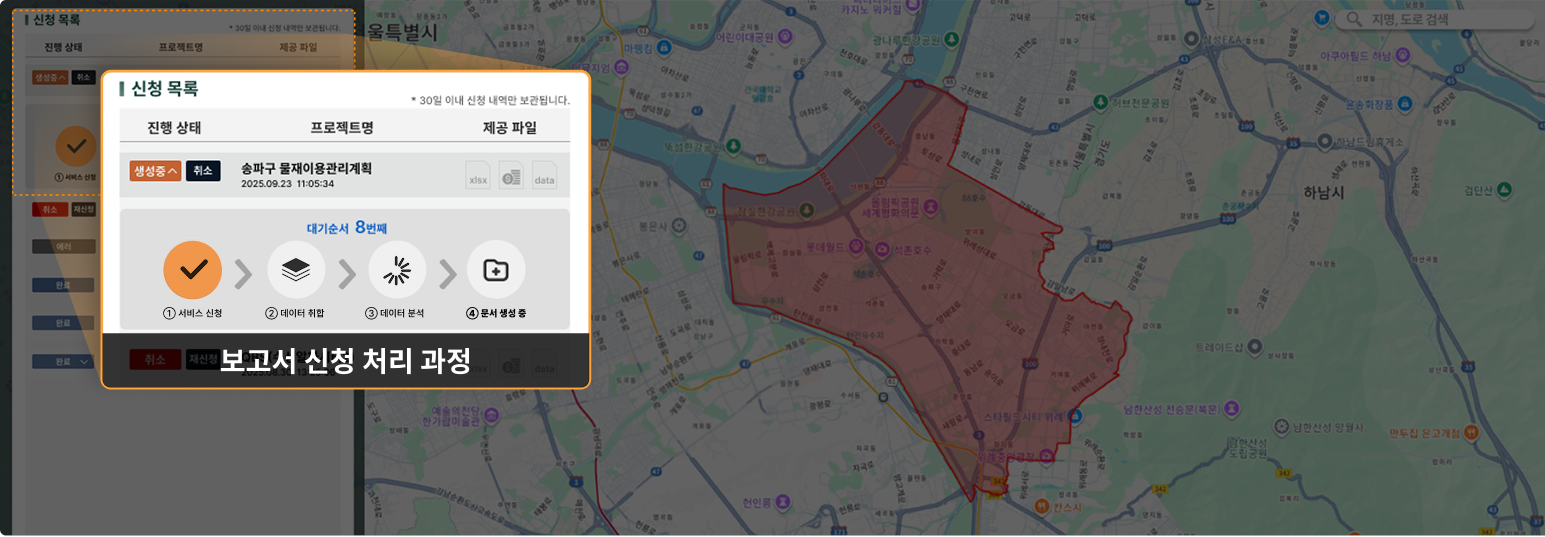Click the orange checkmark service request step

192,270
